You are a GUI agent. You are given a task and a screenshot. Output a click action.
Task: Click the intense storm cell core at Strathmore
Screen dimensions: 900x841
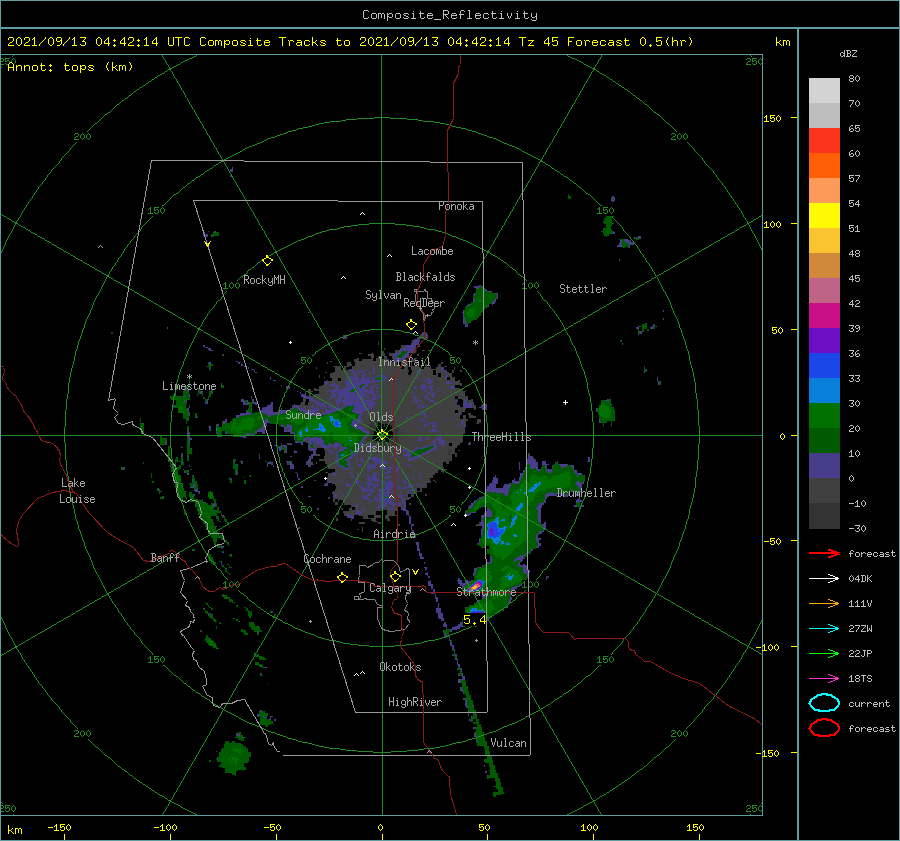[x=475, y=586]
